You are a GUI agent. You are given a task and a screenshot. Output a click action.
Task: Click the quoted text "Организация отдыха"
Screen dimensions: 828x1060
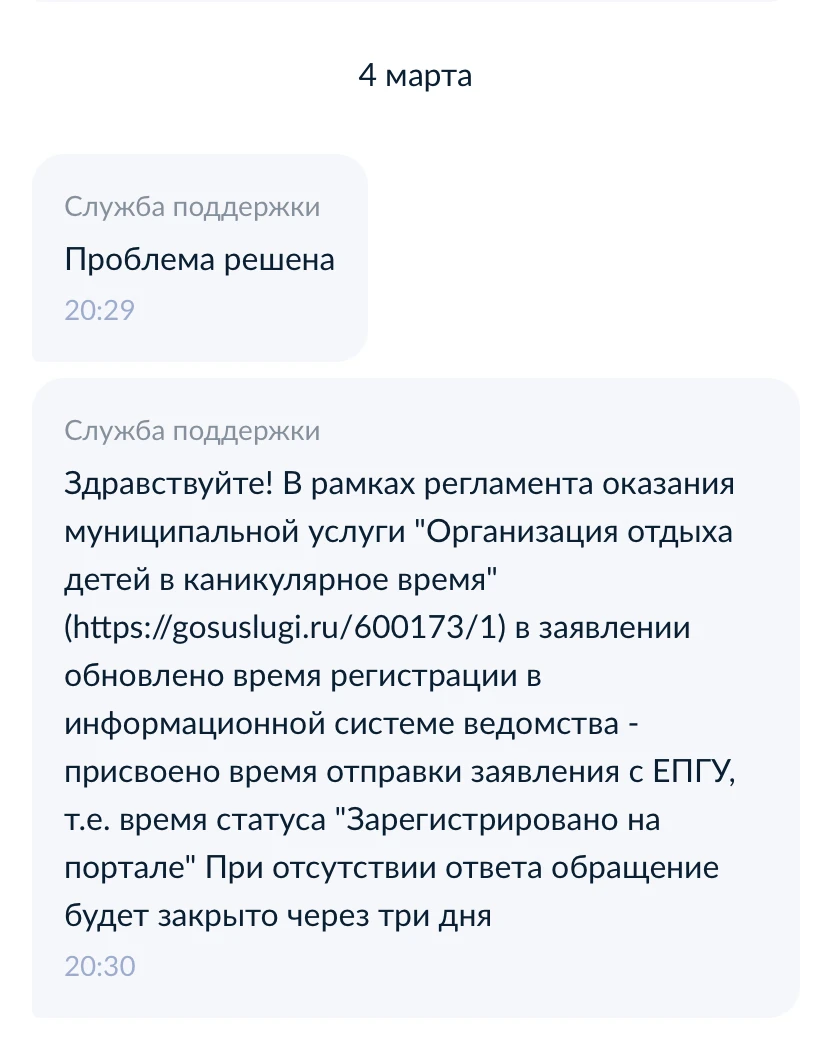click(x=580, y=532)
